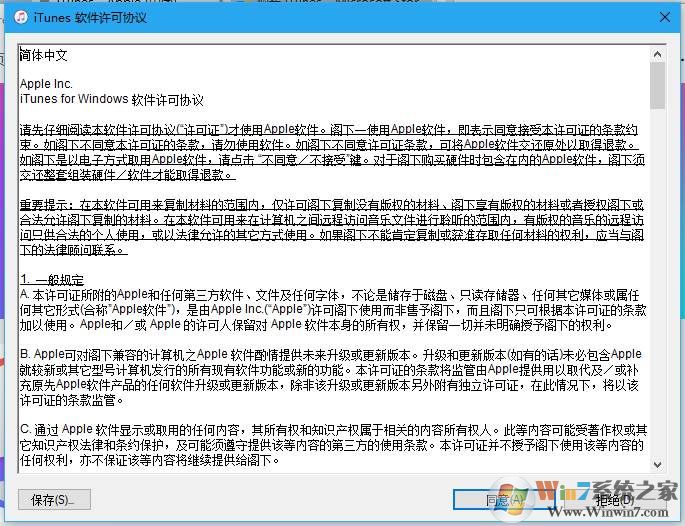Click the '简体中文' heading text

coord(43,55)
